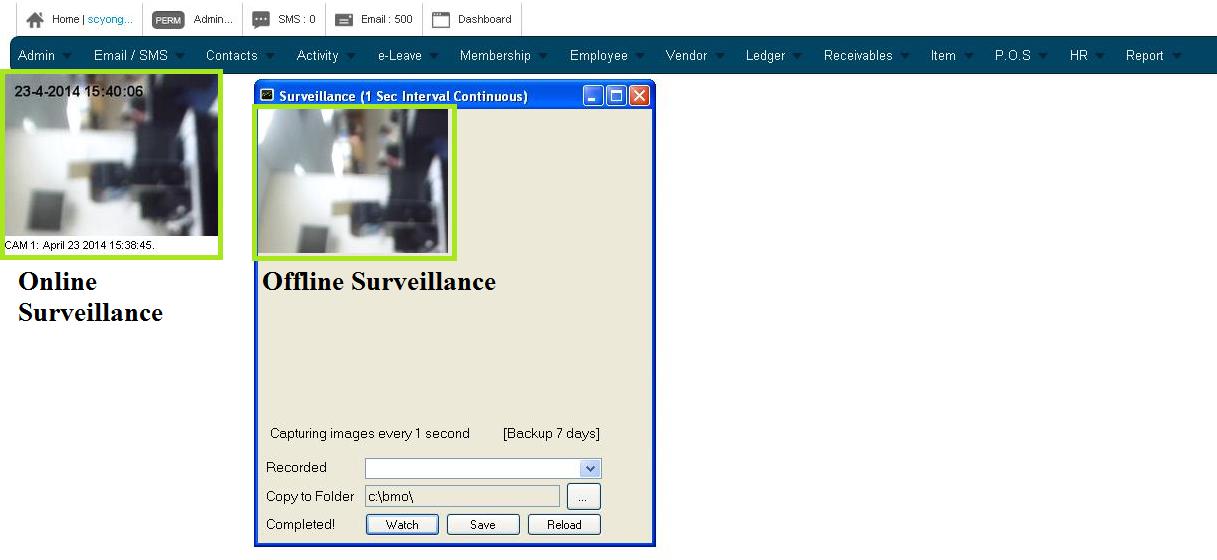Click the Save button

coord(483,524)
